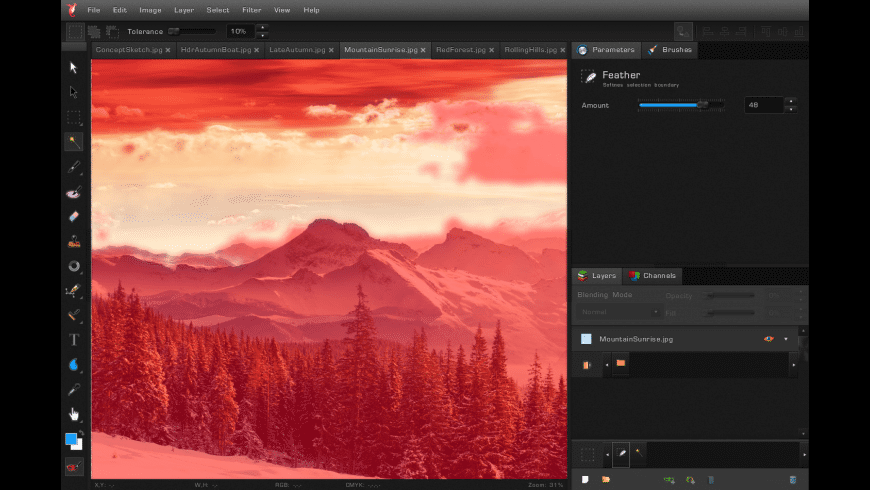The width and height of the screenshot is (870, 490).
Task: Decrease Feather Amount with down arrow
Action: tap(791, 109)
